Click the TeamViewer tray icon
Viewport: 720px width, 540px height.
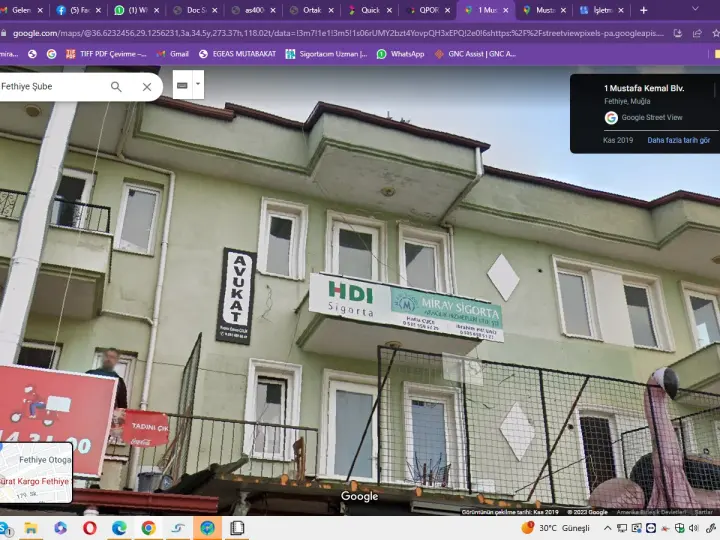651,528
